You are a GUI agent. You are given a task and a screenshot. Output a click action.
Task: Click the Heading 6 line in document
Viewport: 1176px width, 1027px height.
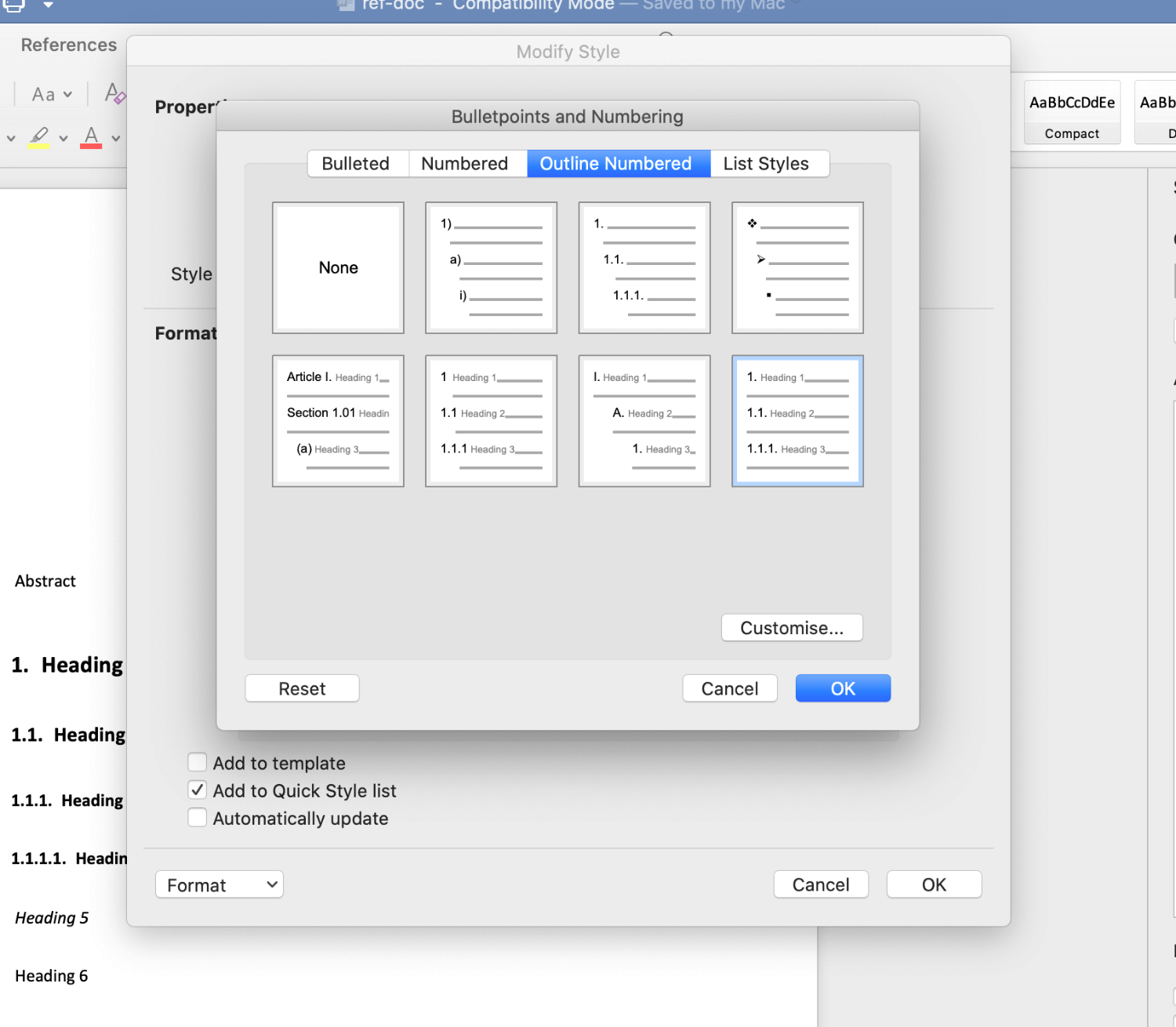(52, 976)
